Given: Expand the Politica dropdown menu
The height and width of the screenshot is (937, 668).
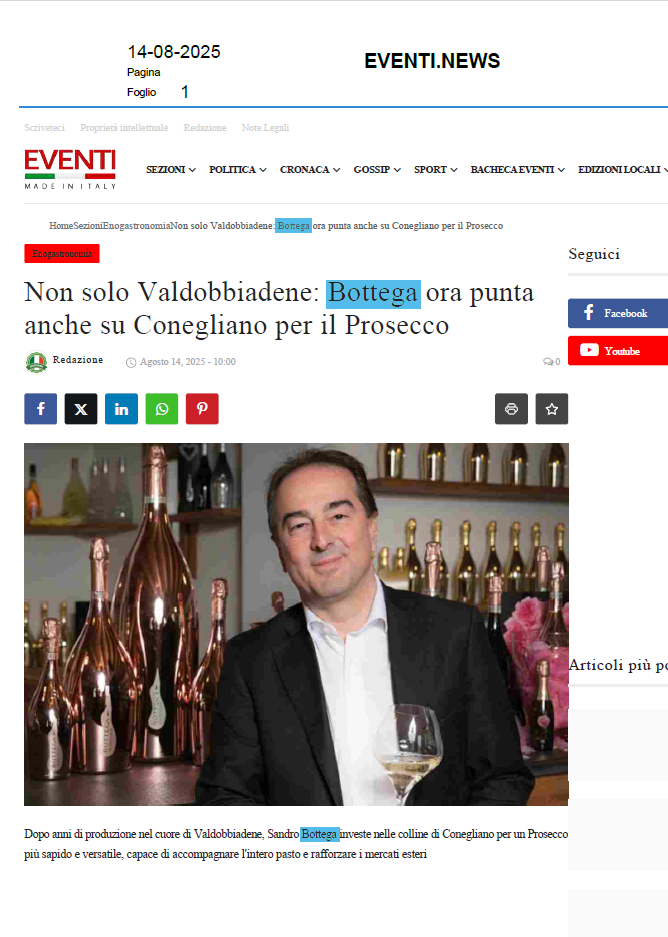Looking at the screenshot, I should [x=237, y=170].
